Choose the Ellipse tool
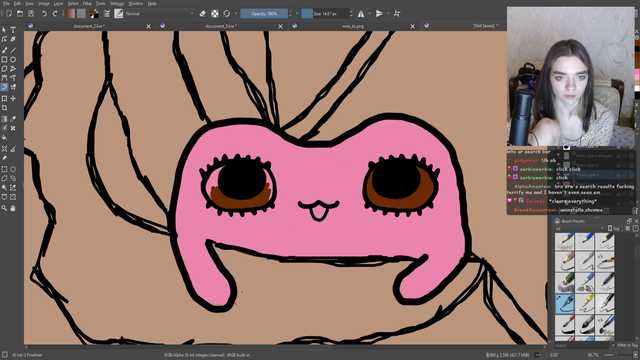This screenshot has height=360, width=640. point(13,60)
